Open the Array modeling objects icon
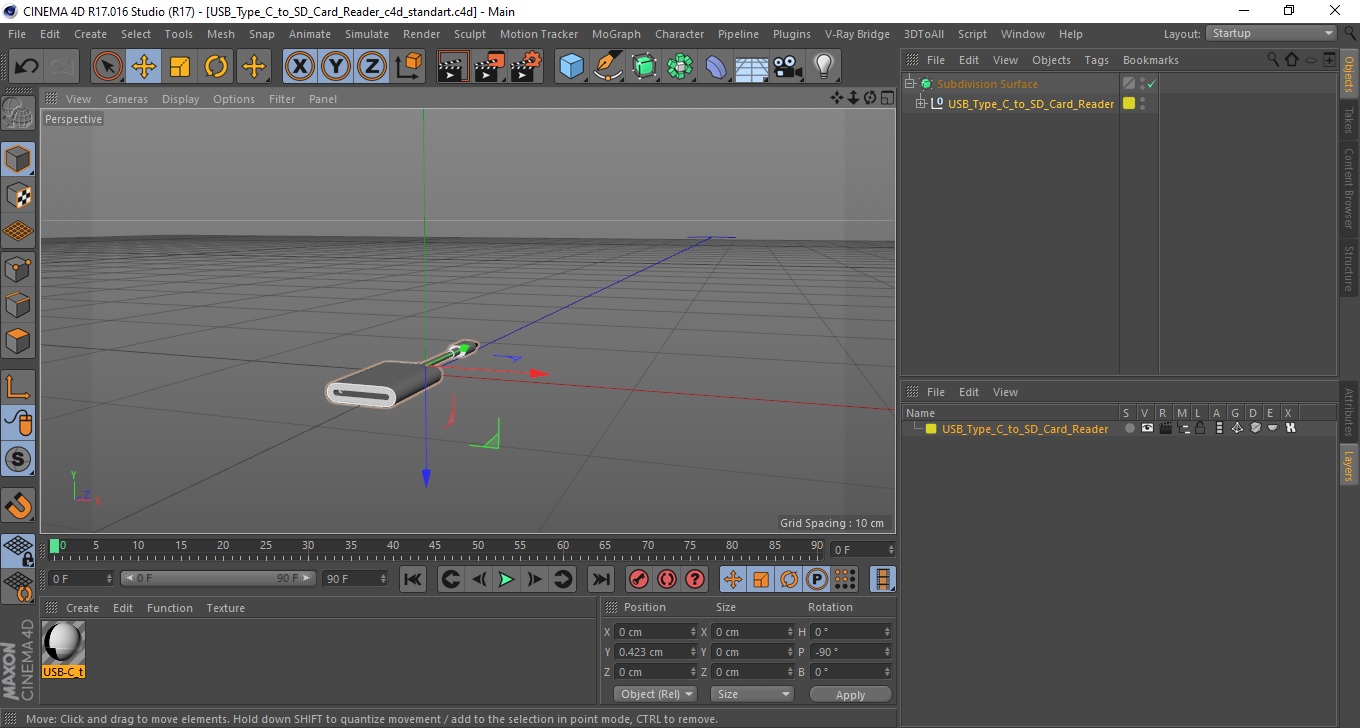 (x=680, y=67)
